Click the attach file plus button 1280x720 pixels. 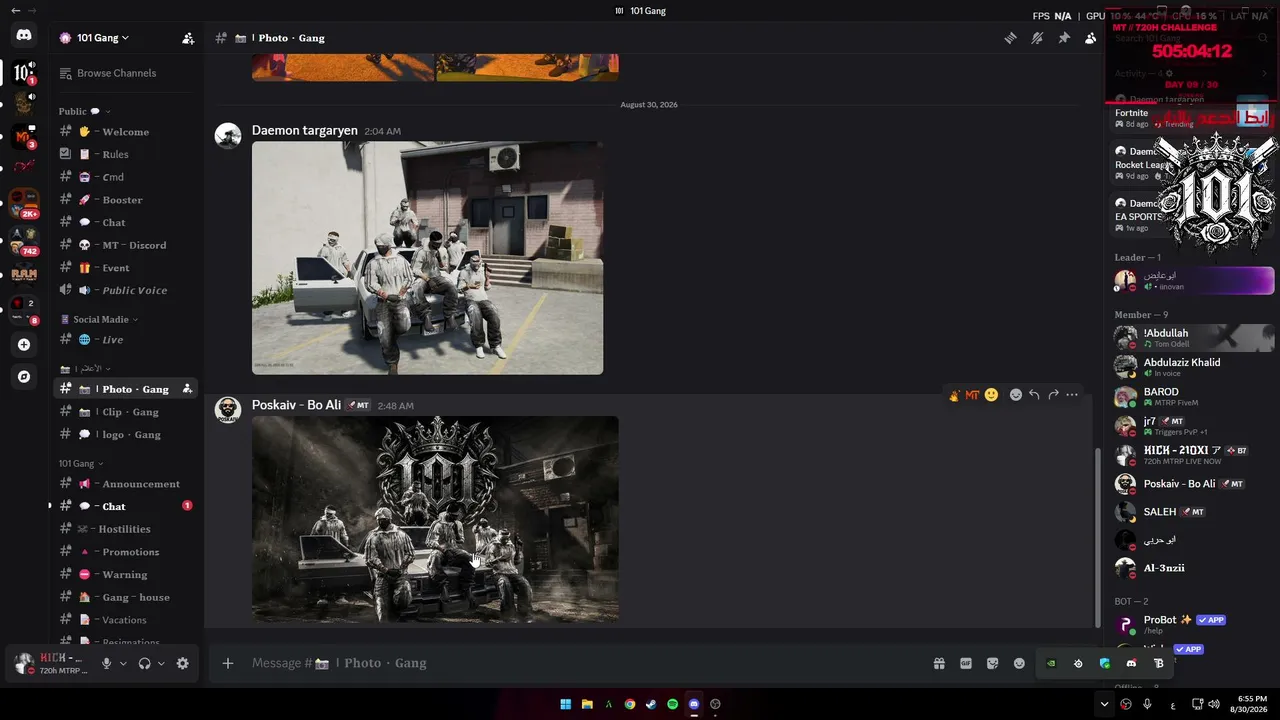[228, 663]
